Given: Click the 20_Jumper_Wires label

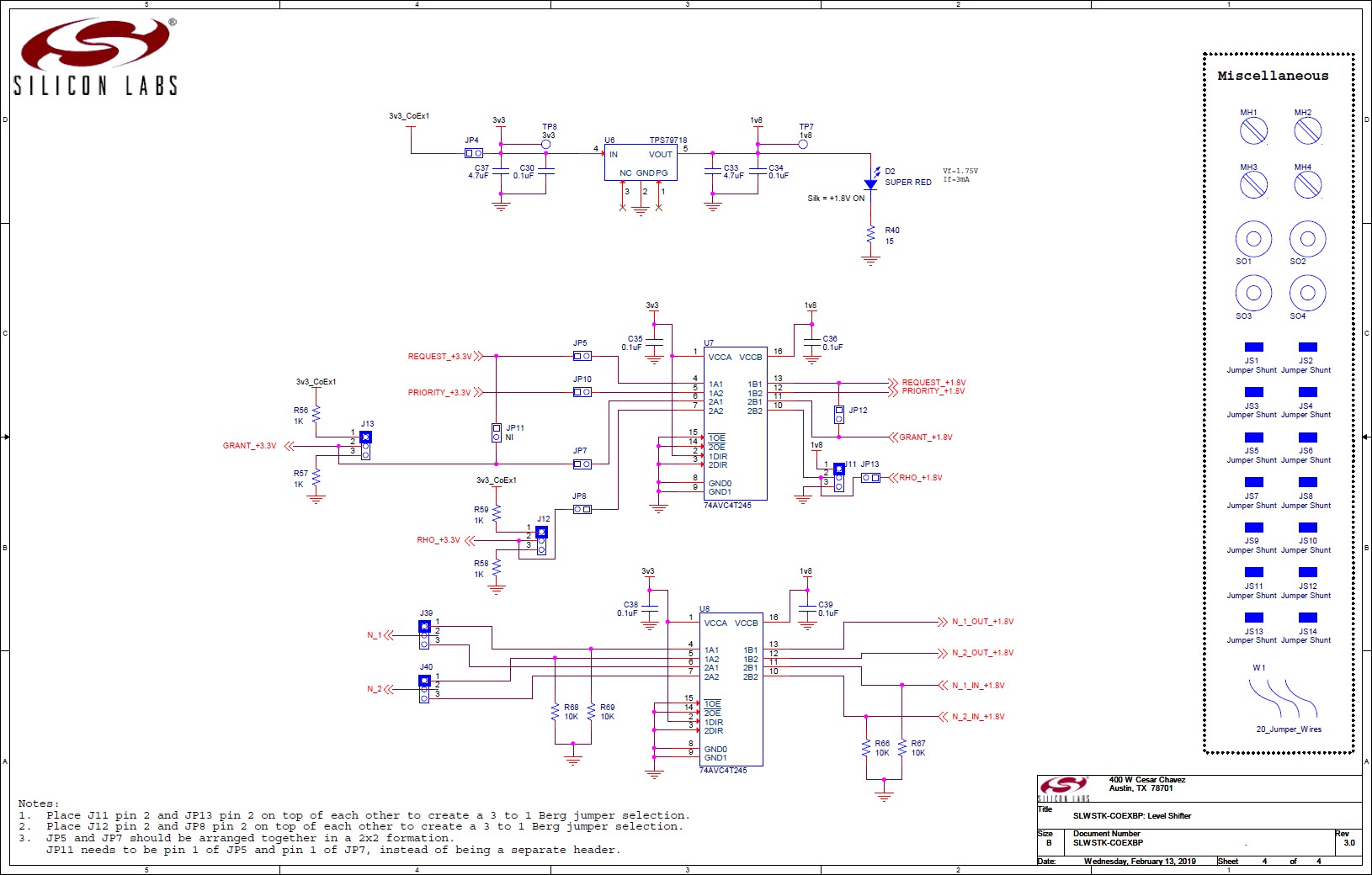Looking at the screenshot, I should point(1289,729).
